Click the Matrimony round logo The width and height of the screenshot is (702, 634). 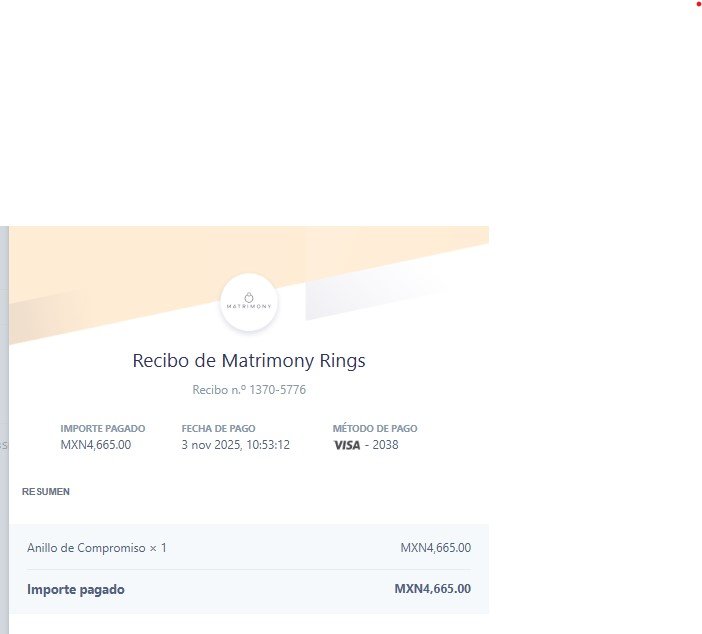(x=249, y=301)
